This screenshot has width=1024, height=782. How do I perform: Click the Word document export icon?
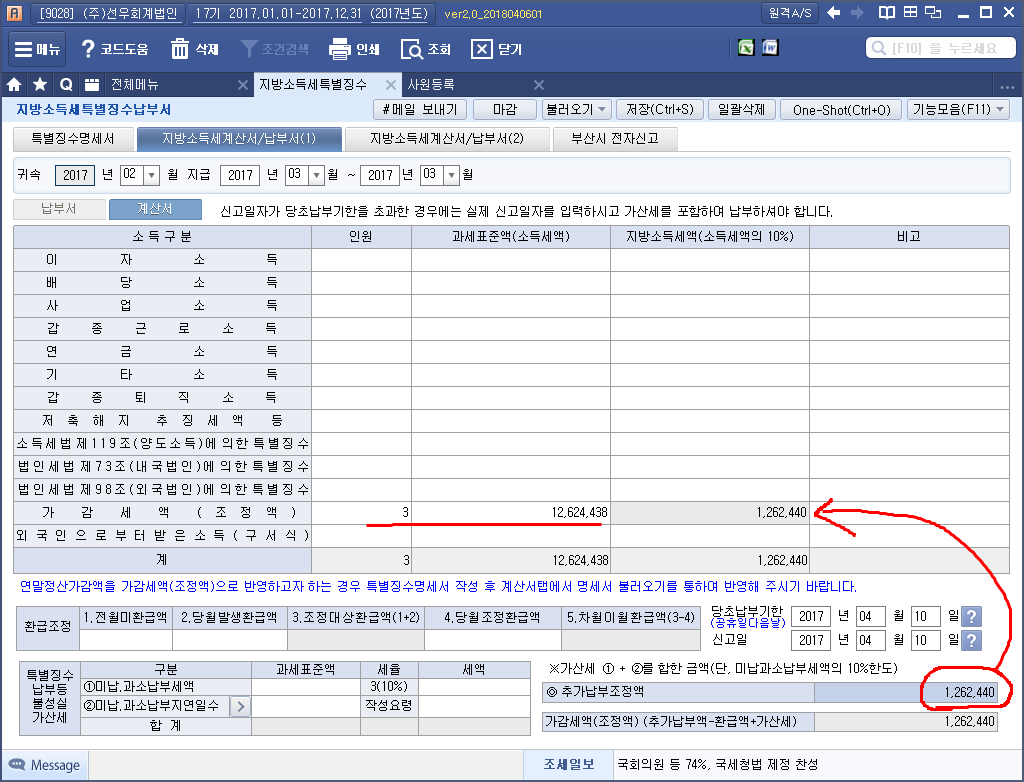point(770,48)
